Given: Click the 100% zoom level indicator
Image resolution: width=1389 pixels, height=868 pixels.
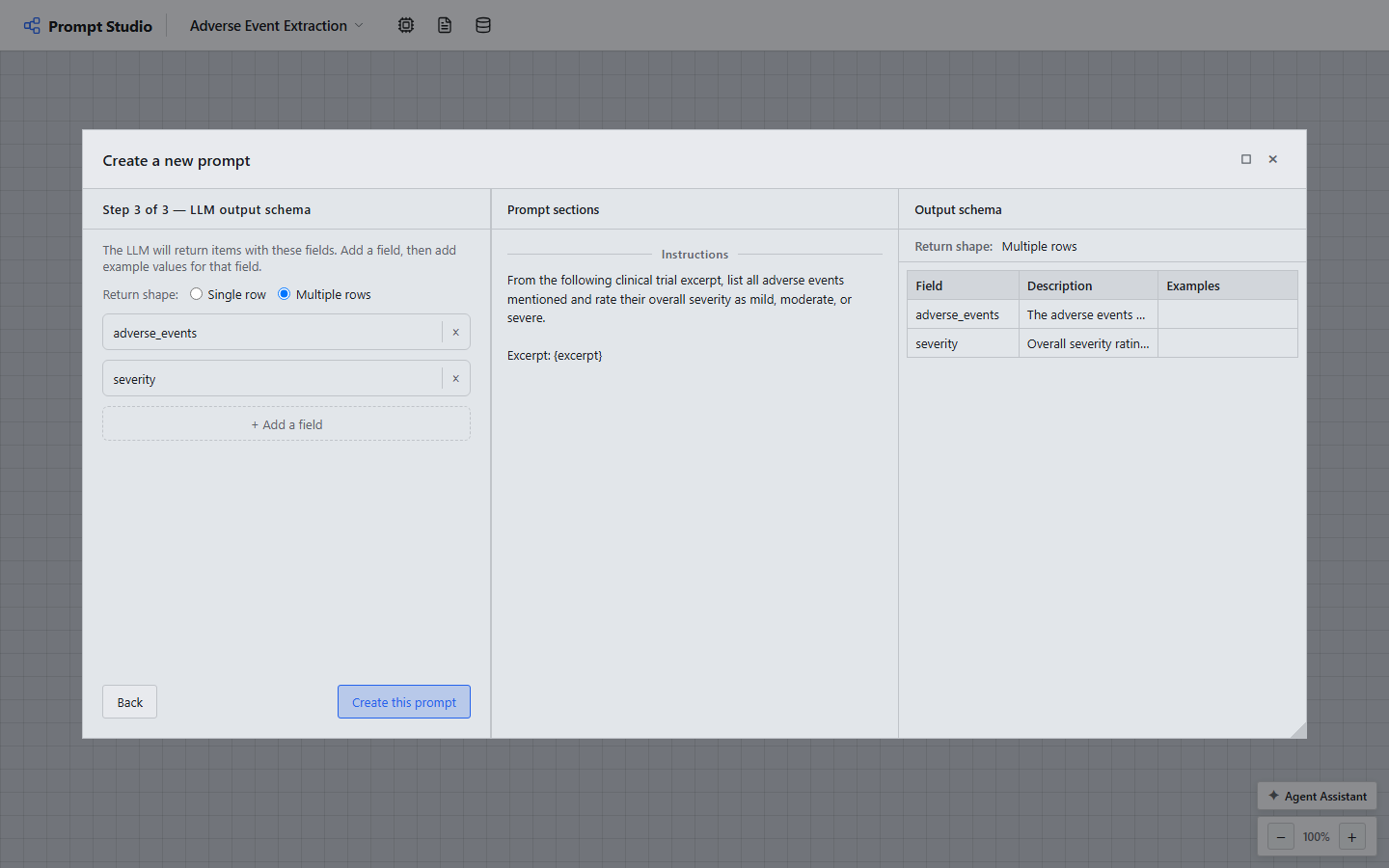Looking at the screenshot, I should (x=1316, y=837).
